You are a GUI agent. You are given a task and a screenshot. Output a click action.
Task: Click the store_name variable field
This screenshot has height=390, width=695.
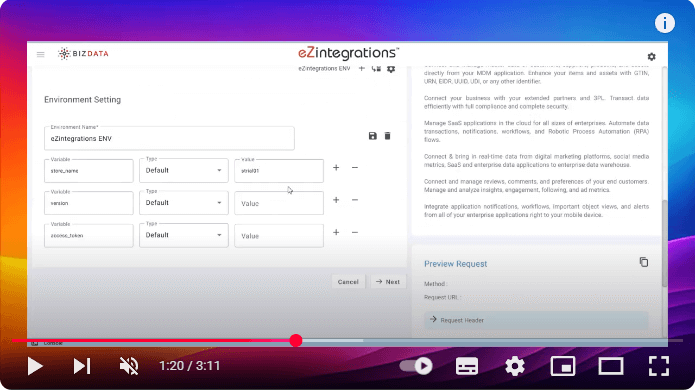[x=89, y=171]
